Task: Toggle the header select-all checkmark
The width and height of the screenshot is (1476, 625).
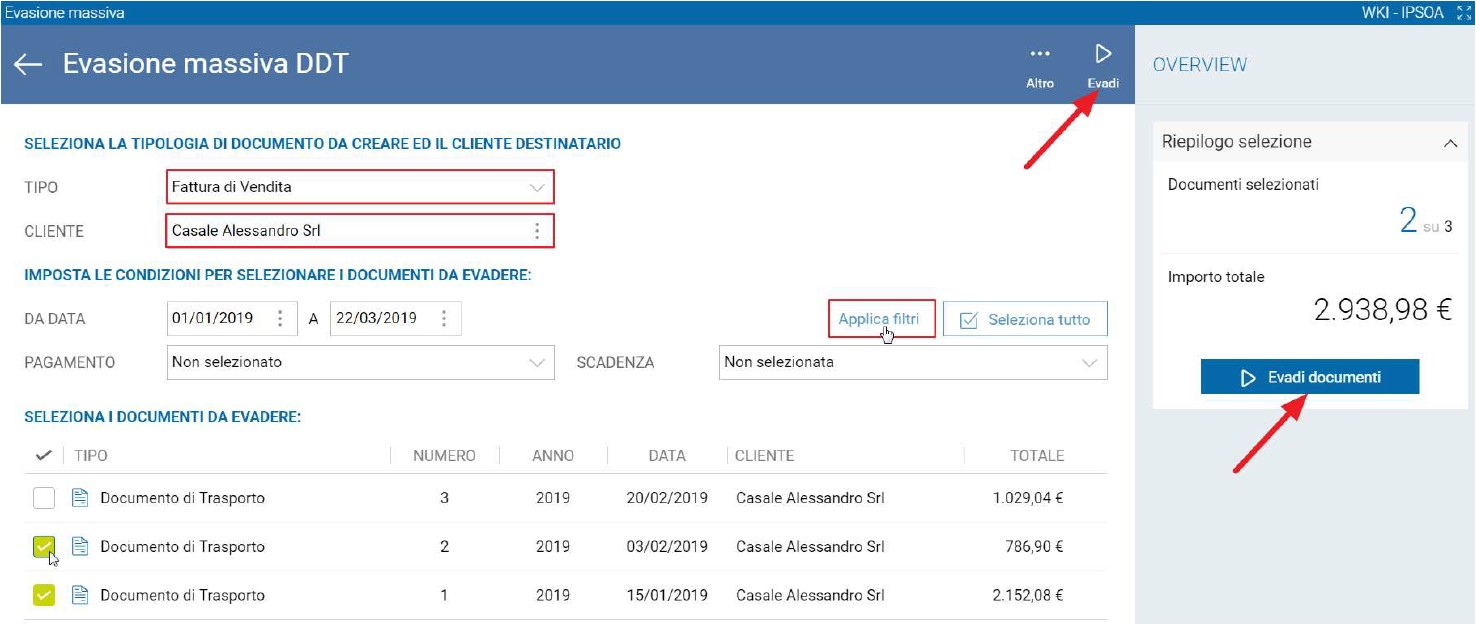Action: [43, 455]
